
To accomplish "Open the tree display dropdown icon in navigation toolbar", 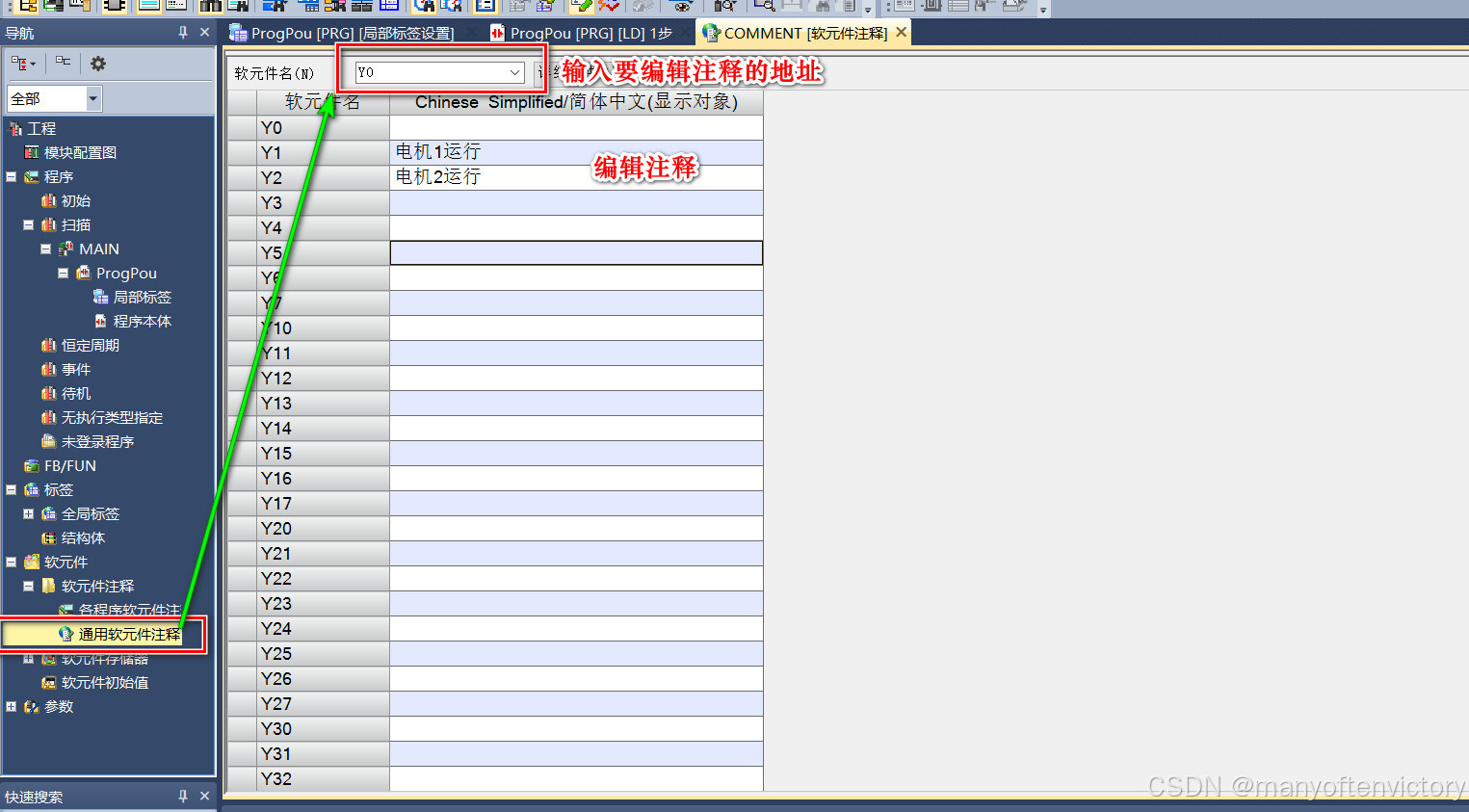I will [23, 64].
